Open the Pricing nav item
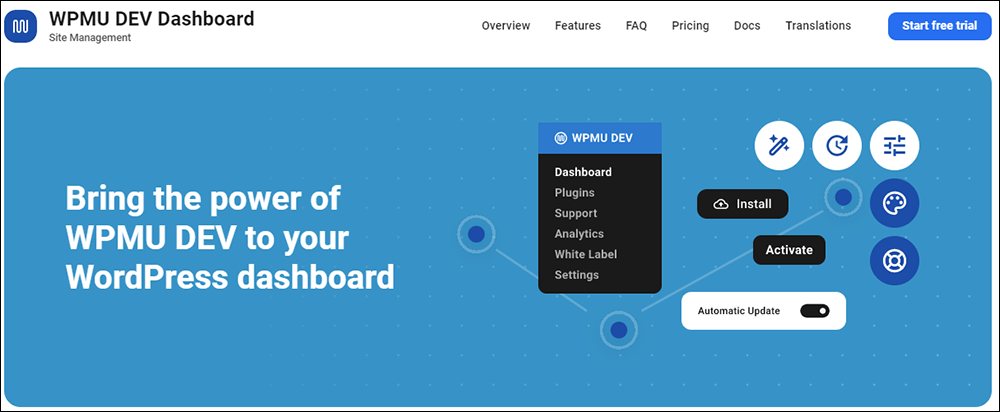 click(x=690, y=26)
